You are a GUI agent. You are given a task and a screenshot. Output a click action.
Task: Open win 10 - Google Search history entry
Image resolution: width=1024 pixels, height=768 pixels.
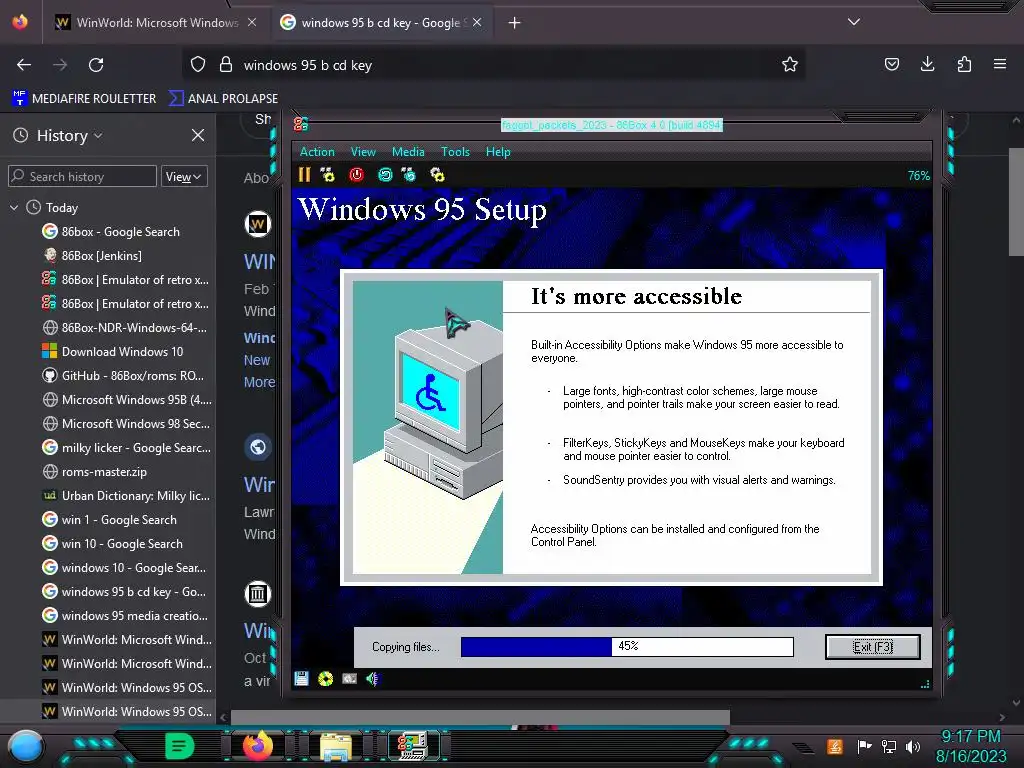click(112, 544)
